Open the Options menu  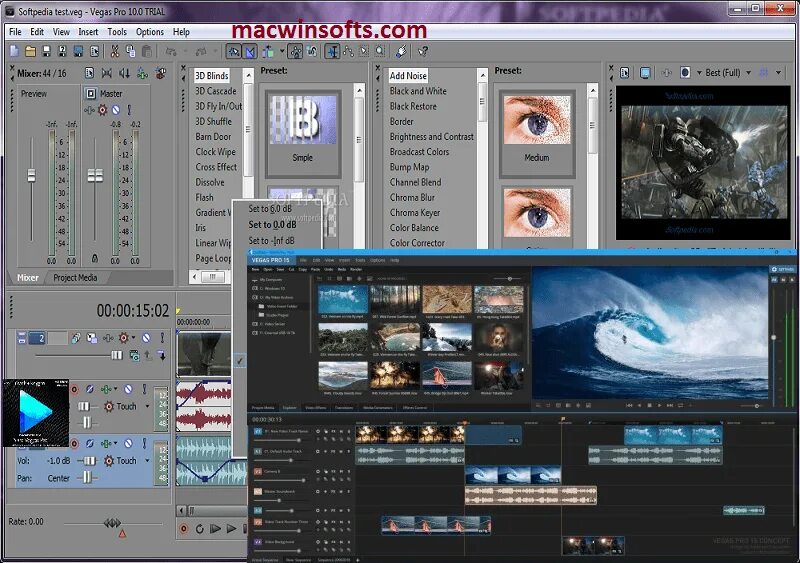click(x=150, y=32)
